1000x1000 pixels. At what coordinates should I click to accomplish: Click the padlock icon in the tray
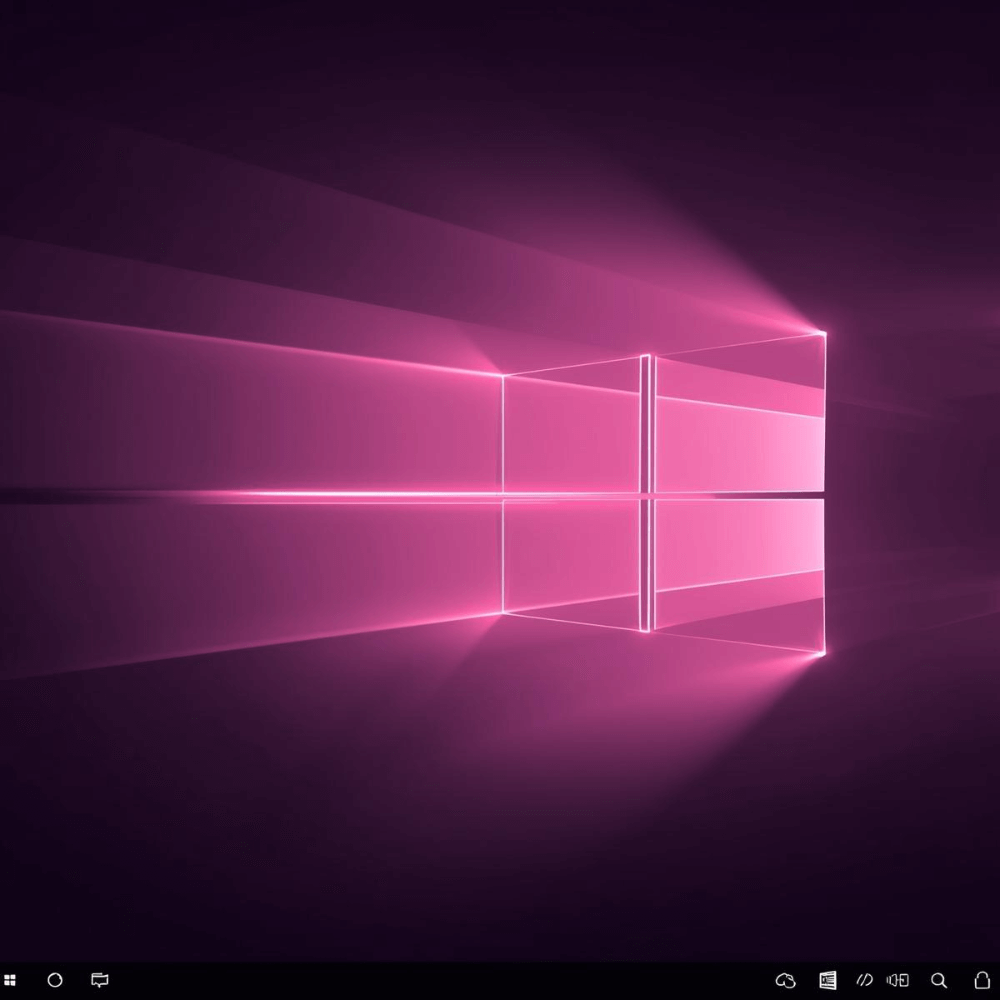pos(982,980)
